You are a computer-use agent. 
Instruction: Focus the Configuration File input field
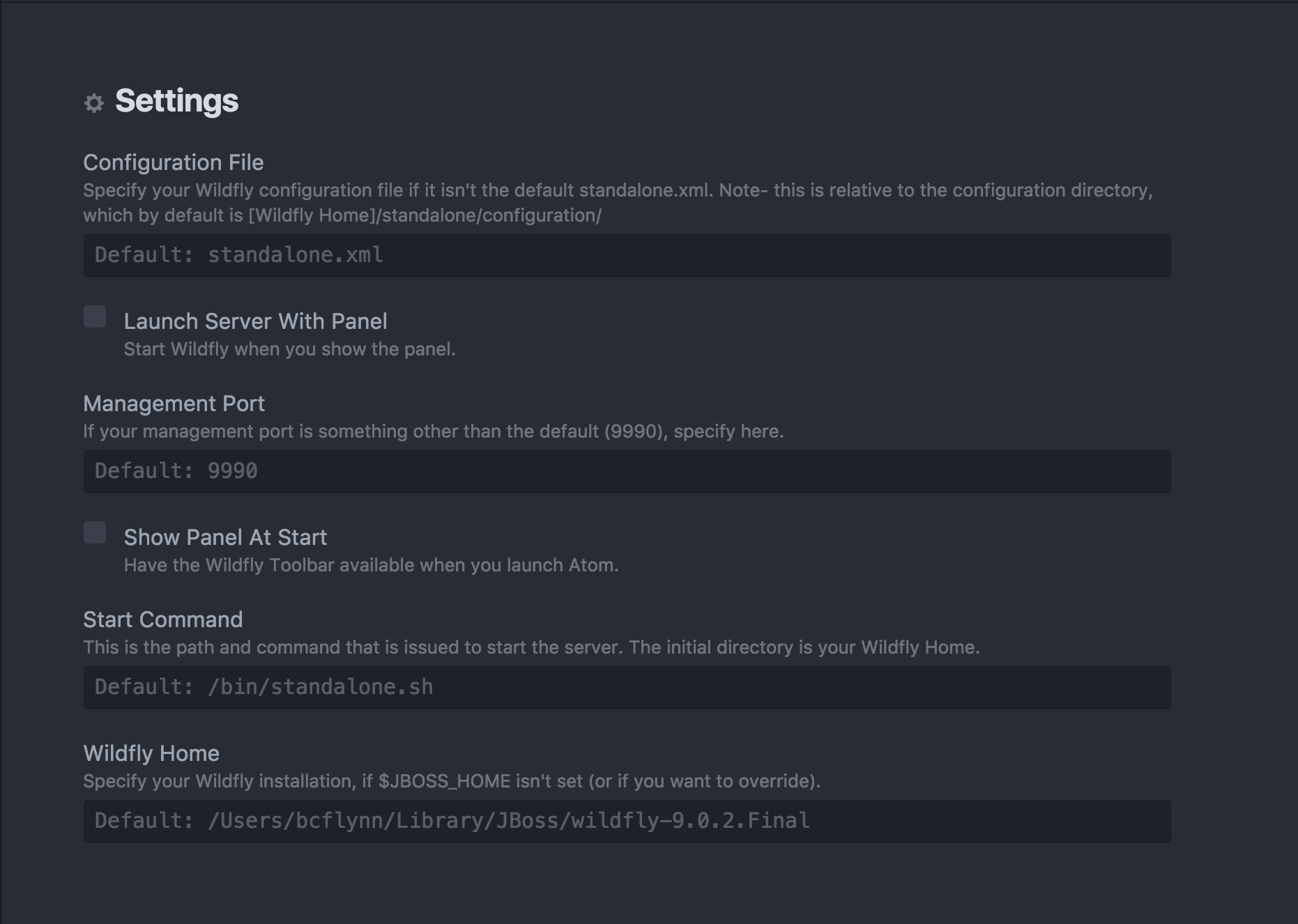(x=627, y=256)
